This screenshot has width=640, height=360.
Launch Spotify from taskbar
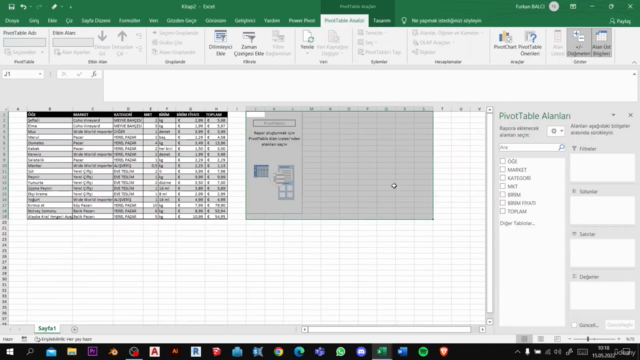point(423,351)
